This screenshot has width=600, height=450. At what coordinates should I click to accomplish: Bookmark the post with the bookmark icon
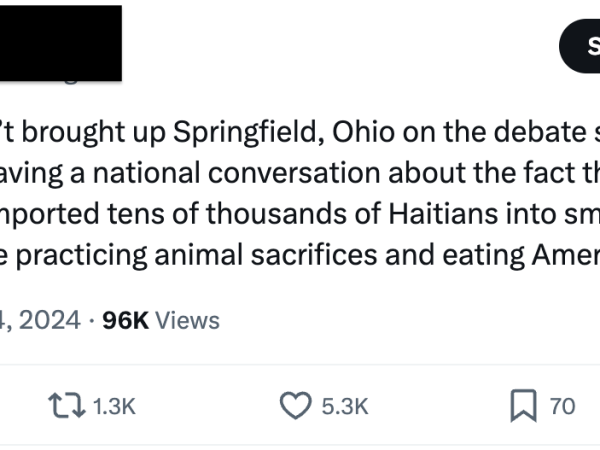(x=523, y=406)
